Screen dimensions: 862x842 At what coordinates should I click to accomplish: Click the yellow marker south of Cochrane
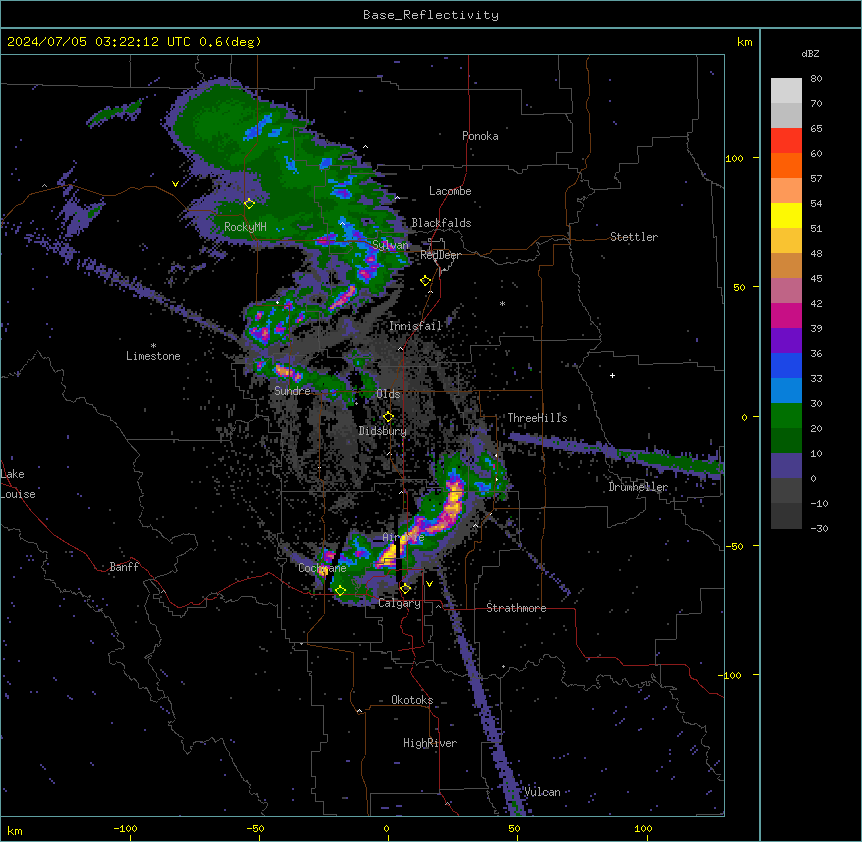click(340, 590)
